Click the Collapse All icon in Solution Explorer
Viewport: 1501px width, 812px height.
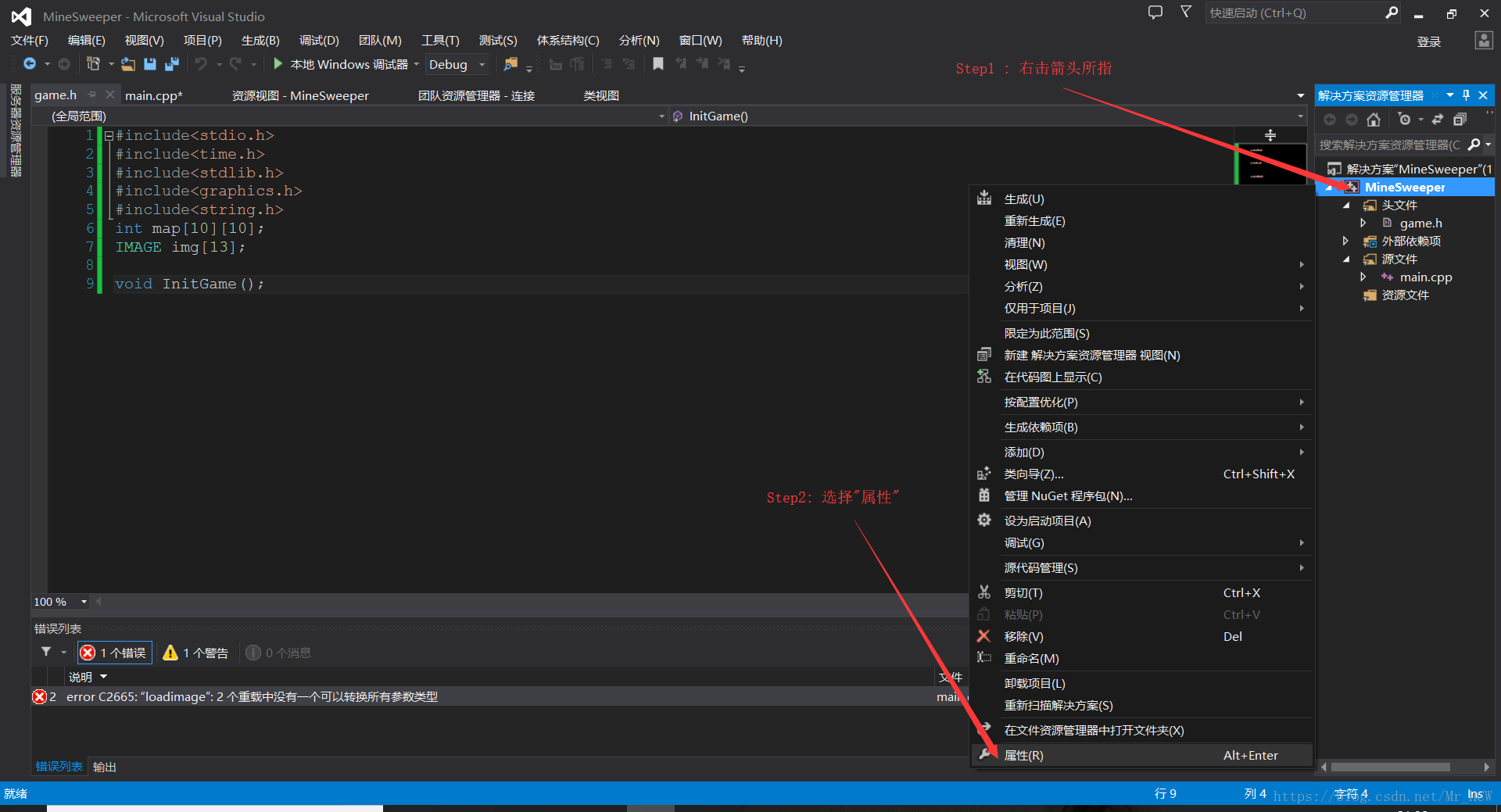click(x=1460, y=120)
